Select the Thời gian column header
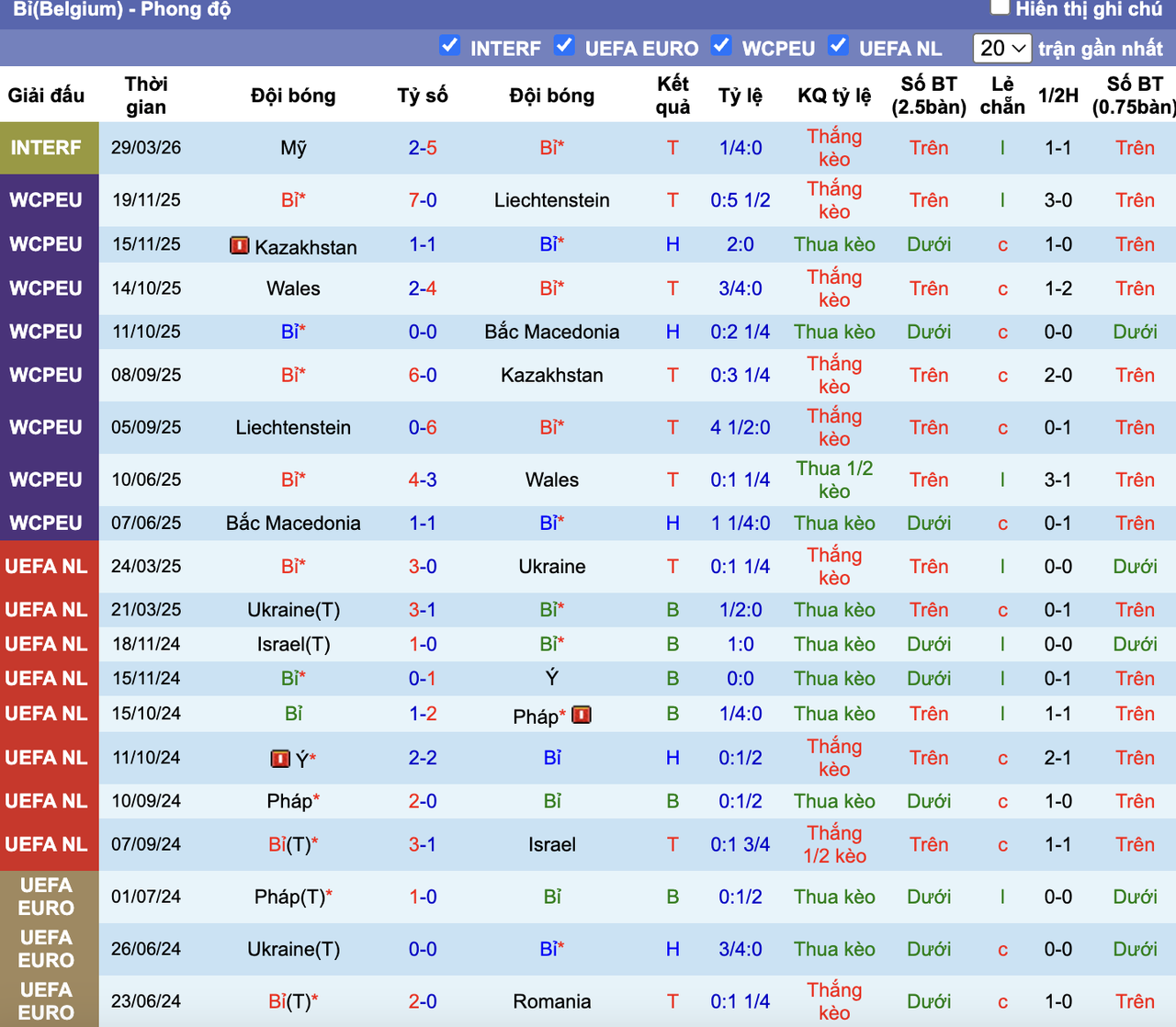This screenshot has height=1027, width=1176. [x=146, y=96]
